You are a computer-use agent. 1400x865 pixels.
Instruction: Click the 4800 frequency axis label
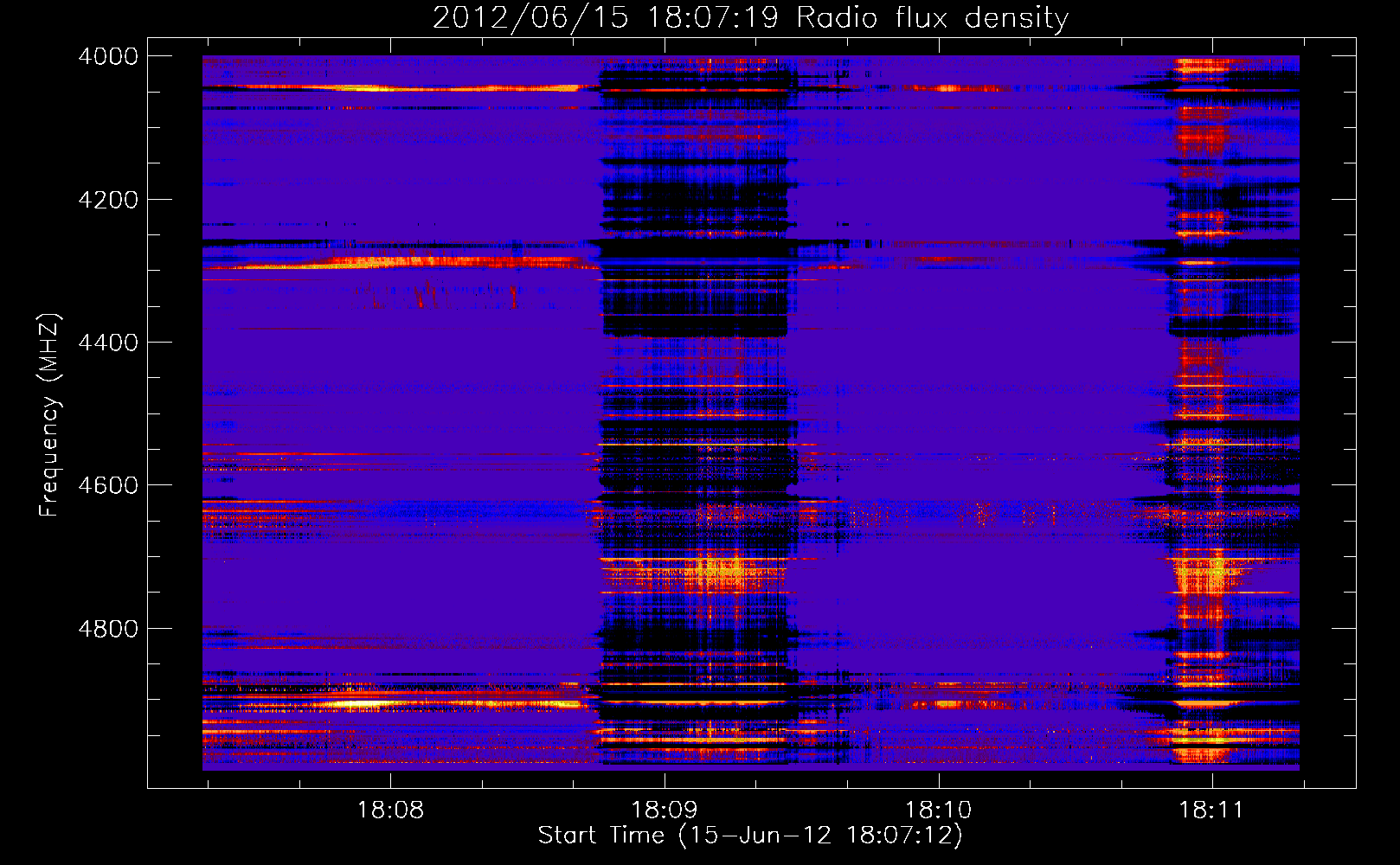[108, 629]
